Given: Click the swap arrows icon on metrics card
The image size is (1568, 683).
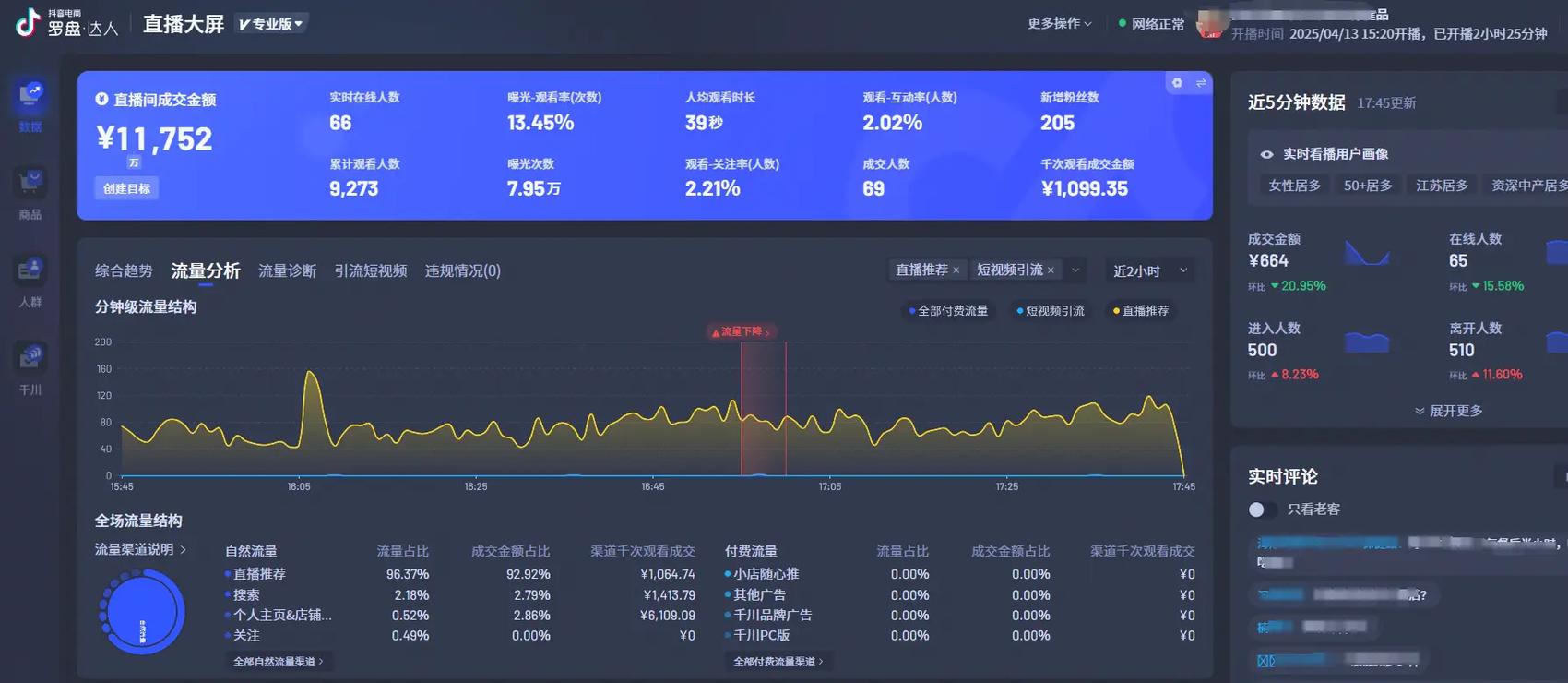Looking at the screenshot, I should 1201,83.
